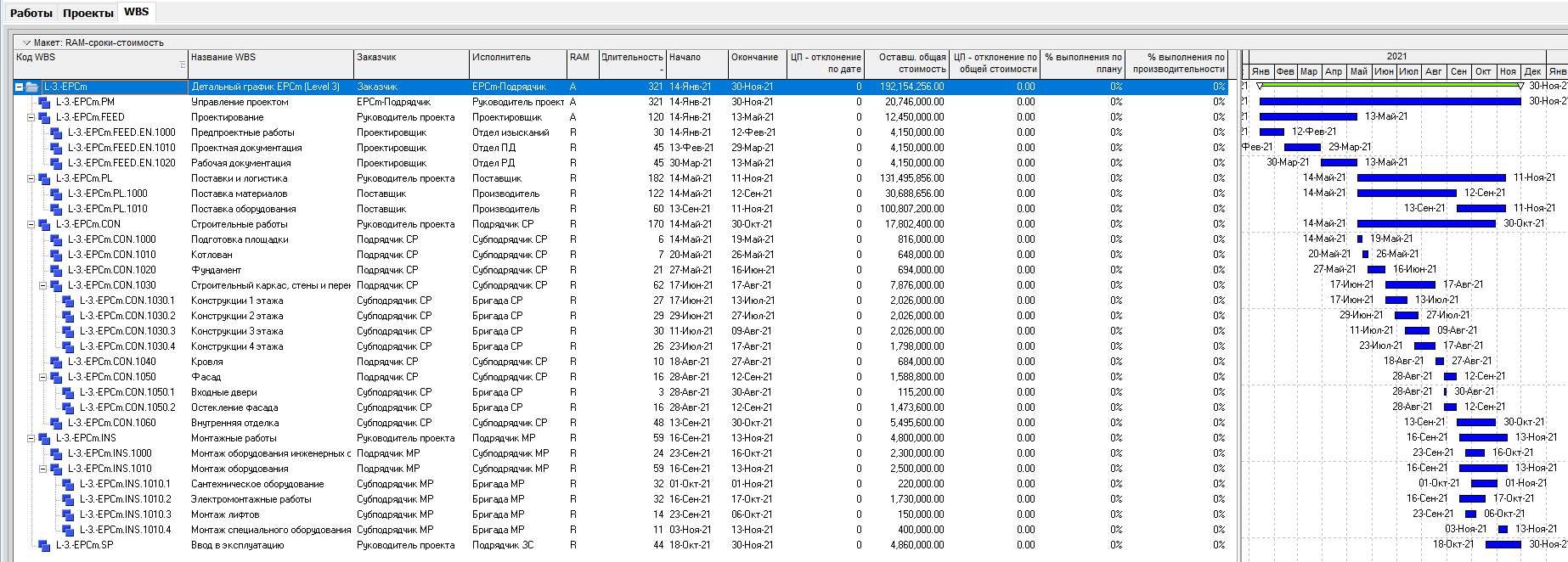Click the WBS icon of L-3.-EPCm.CON.1040
The height and width of the screenshot is (562, 1568).
pos(56,362)
